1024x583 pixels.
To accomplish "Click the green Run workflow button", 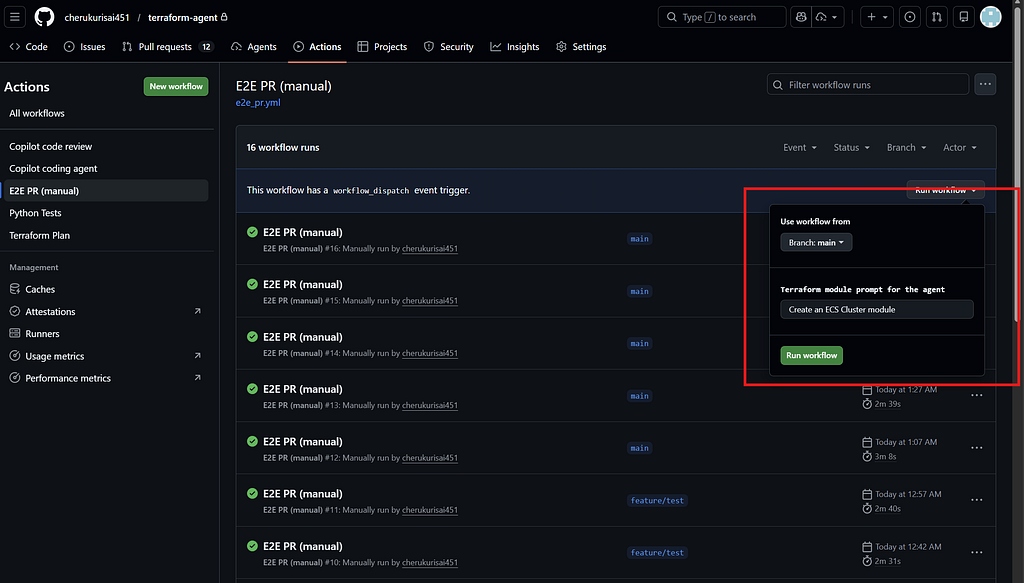I will coord(811,355).
